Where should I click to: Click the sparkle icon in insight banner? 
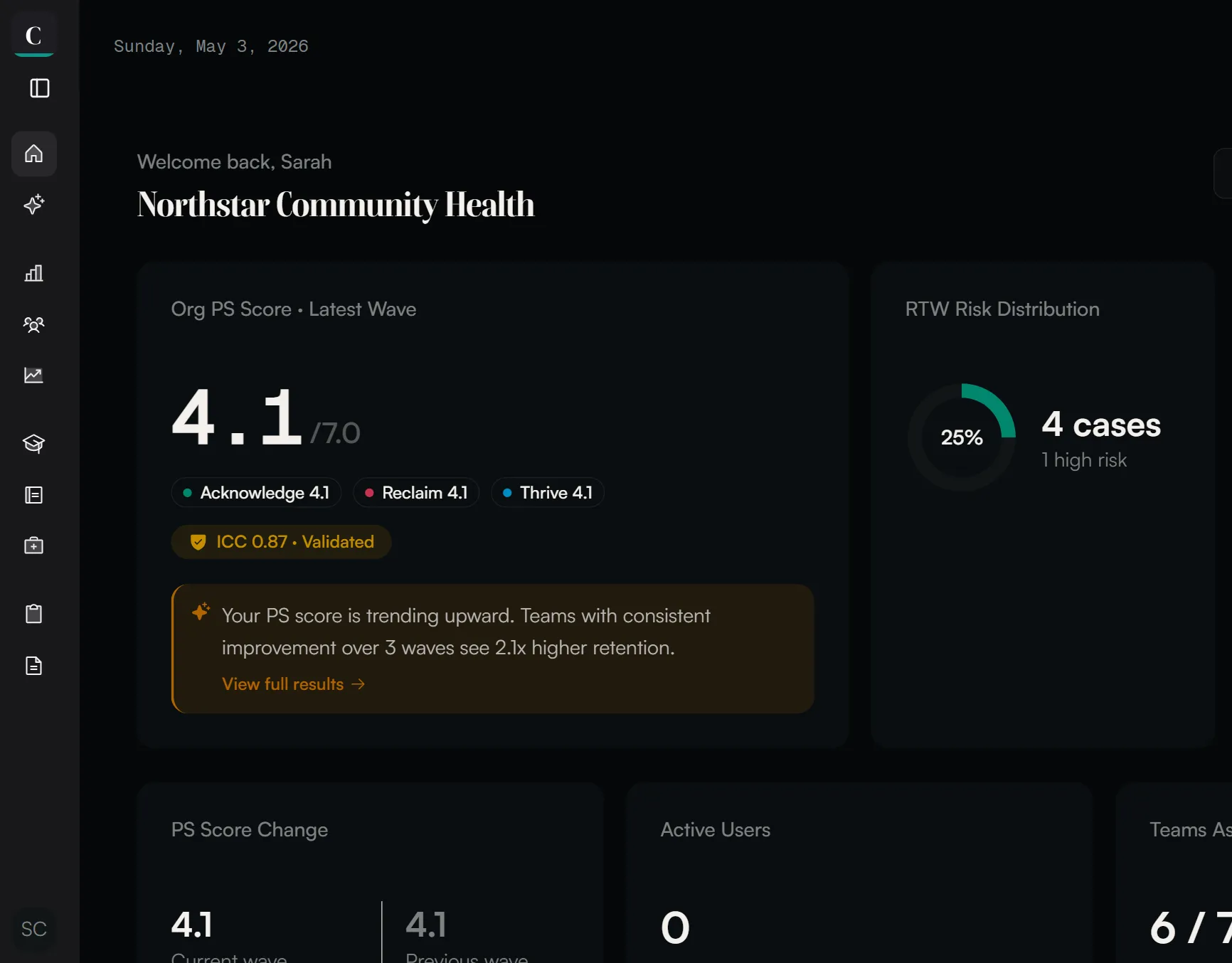click(201, 612)
